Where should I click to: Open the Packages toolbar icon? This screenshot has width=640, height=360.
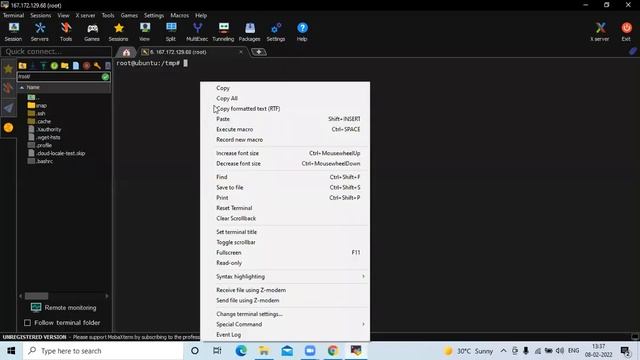pyautogui.click(x=249, y=32)
